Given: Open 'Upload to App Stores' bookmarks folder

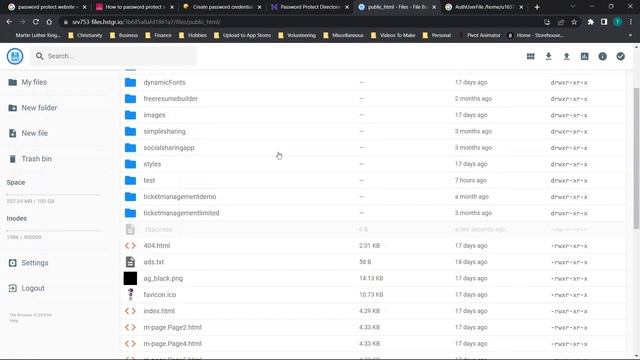Looking at the screenshot, I should pyautogui.click(x=242, y=36).
